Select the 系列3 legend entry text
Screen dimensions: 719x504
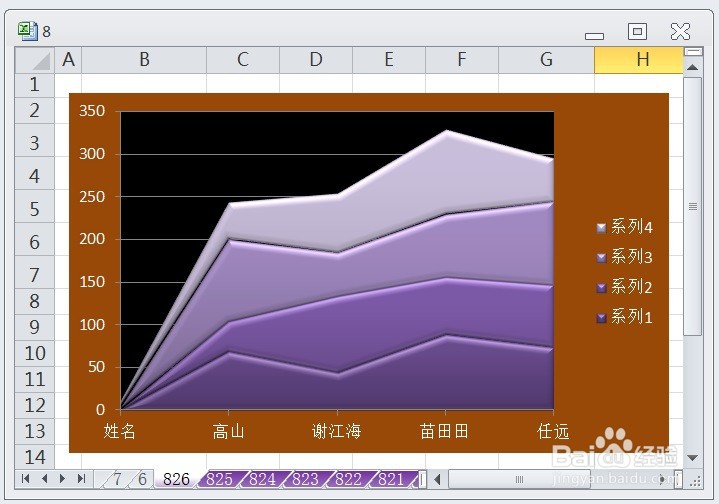pos(631,257)
